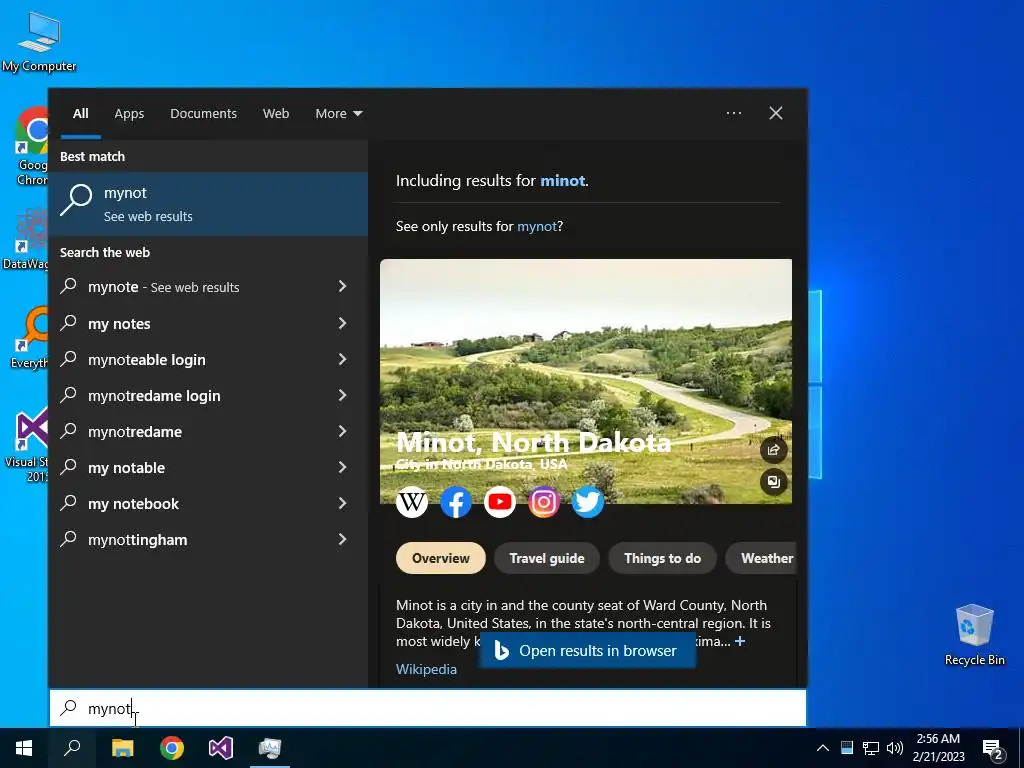The height and width of the screenshot is (768, 1024).
Task: Expand the my notebook suggestion arrow
Action: pos(342,503)
